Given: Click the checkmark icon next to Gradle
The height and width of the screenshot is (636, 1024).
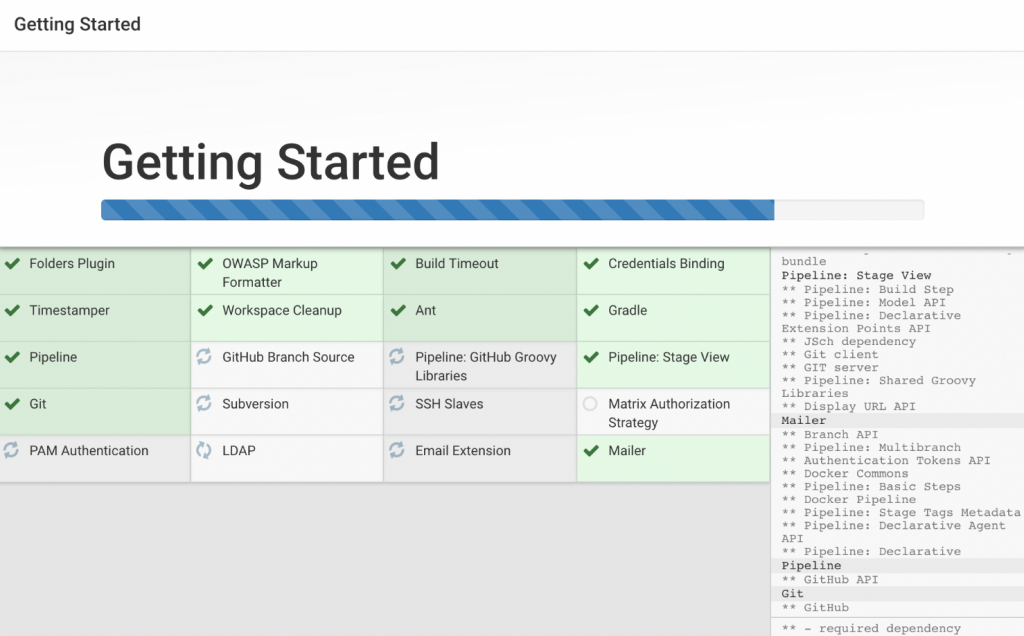Looking at the screenshot, I should (591, 311).
